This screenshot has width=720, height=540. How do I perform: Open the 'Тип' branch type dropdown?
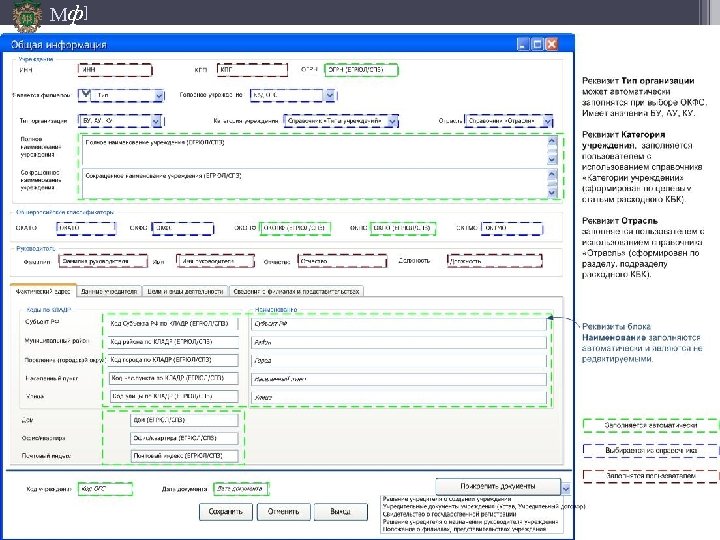click(159, 96)
